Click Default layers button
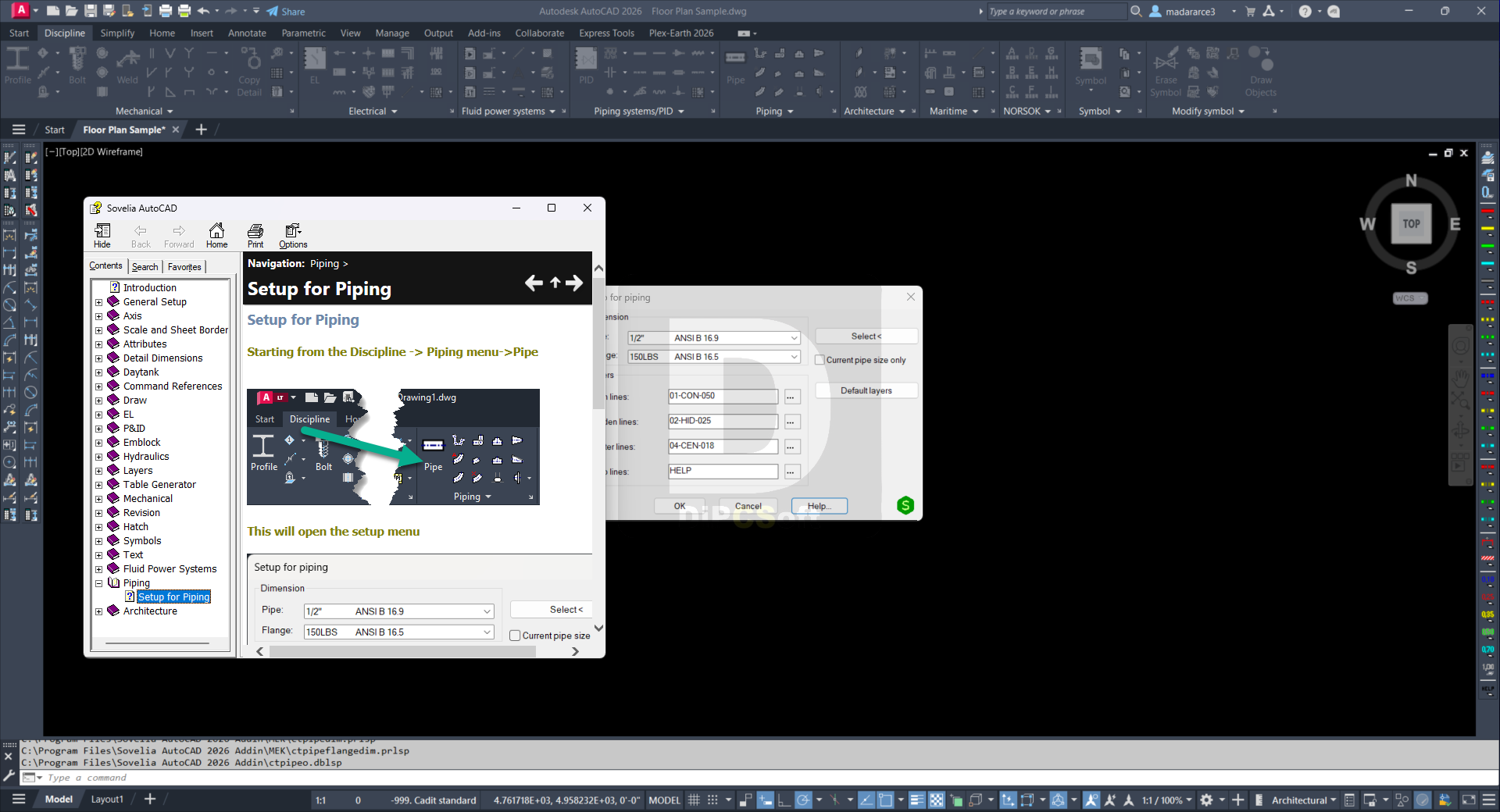 [866, 390]
